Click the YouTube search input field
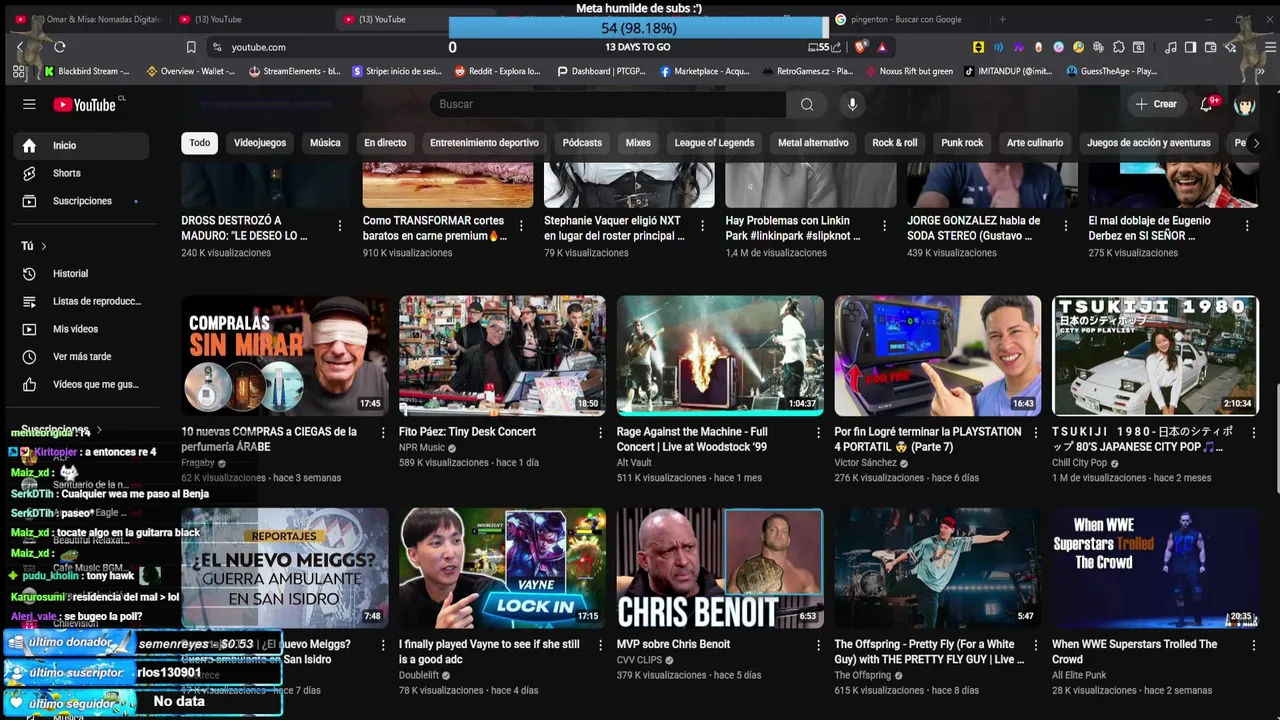Screen dimensions: 1280x720 tap(608, 104)
